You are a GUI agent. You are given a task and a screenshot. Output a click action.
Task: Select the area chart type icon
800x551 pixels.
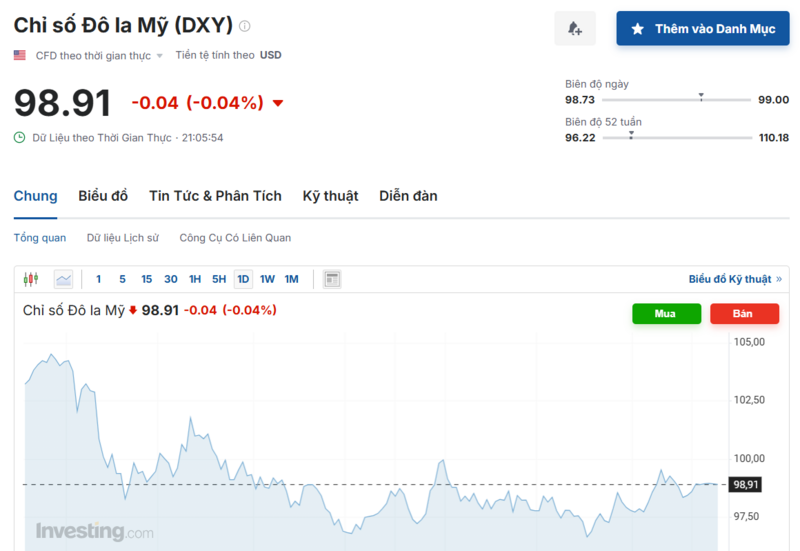pos(63,279)
